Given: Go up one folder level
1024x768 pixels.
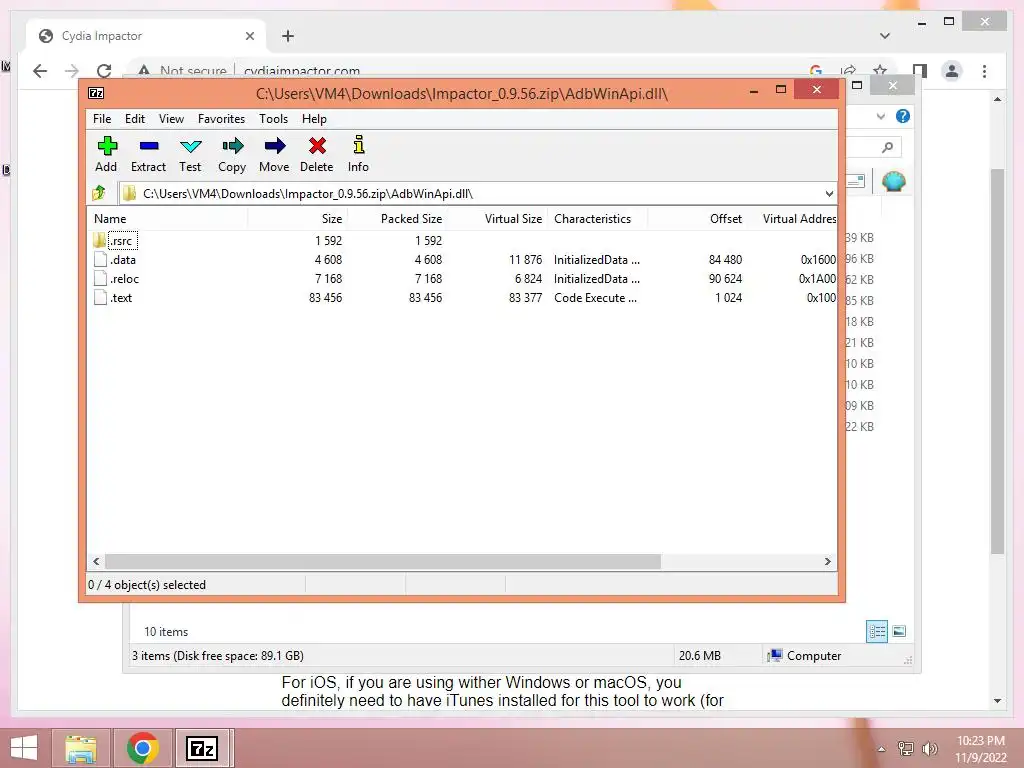Looking at the screenshot, I should click(x=99, y=193).
